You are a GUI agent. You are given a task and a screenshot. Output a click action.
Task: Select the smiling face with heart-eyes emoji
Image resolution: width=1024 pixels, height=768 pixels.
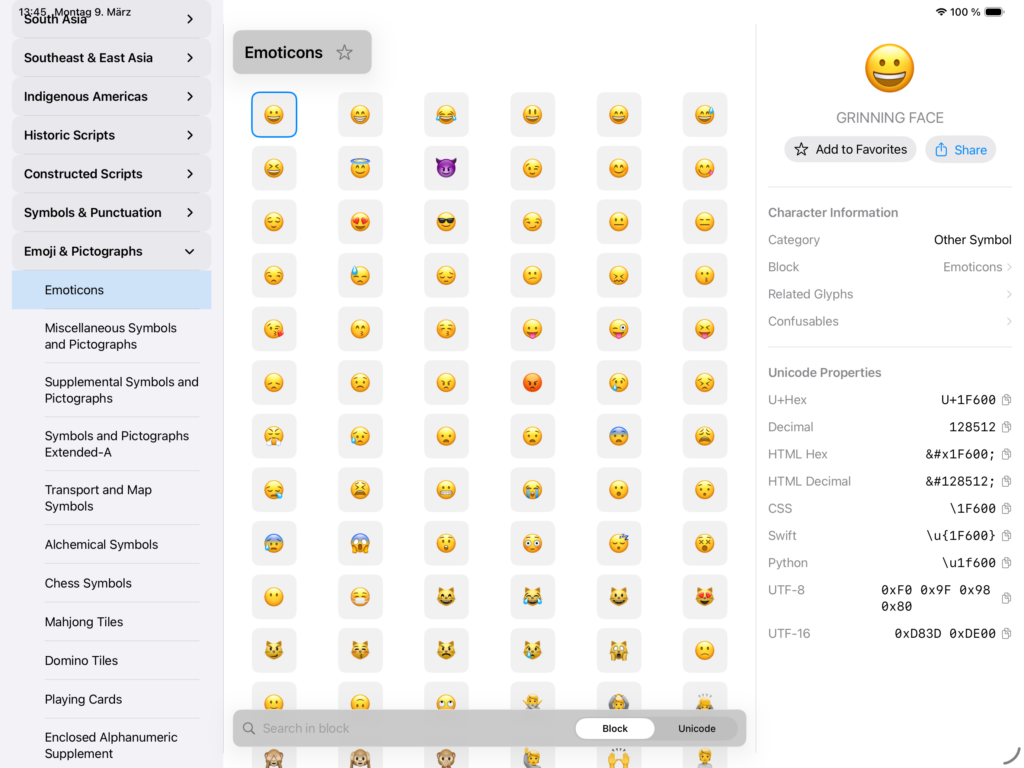tap(360, 222)
